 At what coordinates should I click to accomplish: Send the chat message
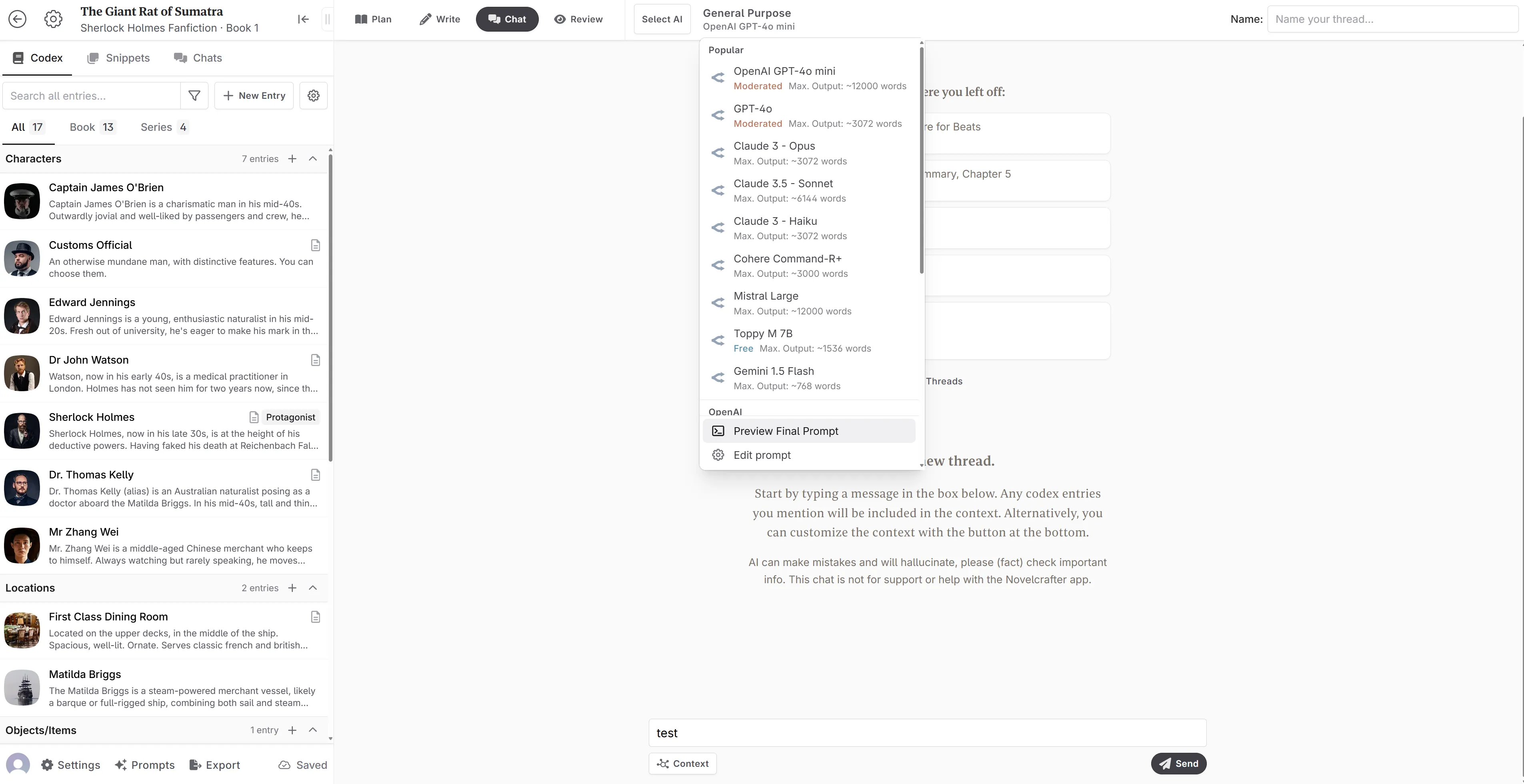coord(1178,763)
